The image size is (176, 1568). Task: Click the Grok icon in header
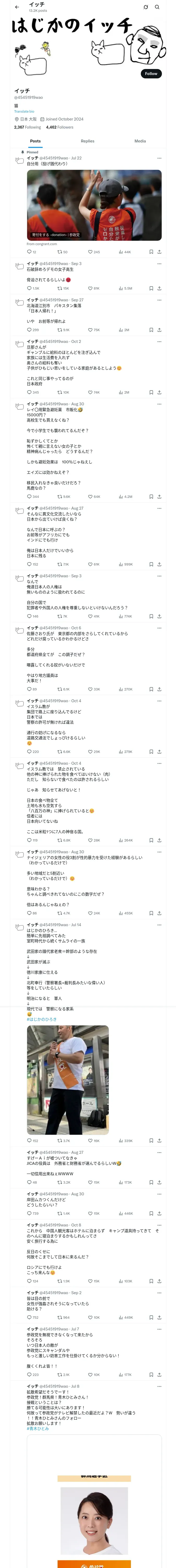pyautogui.click(x=146, y=7)
